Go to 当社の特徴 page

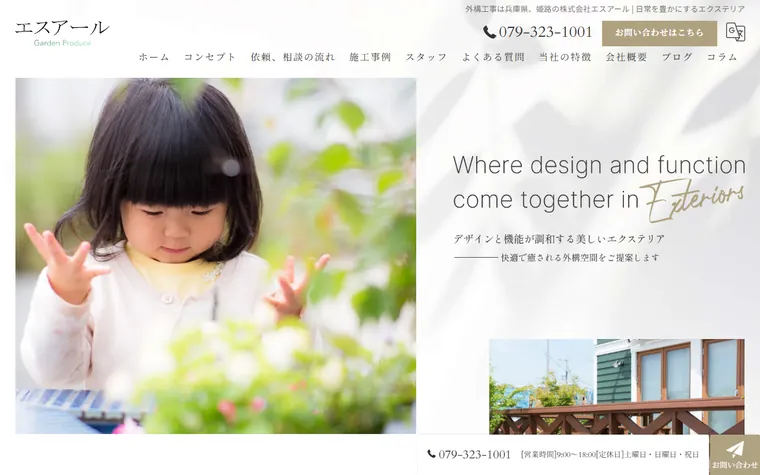tap(565, 57)
